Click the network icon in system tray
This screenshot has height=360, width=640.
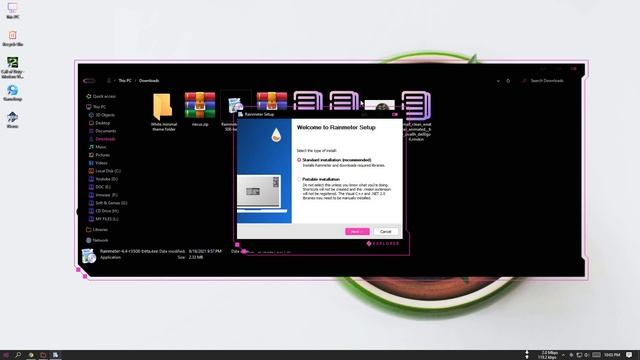(x=579, y=355)
